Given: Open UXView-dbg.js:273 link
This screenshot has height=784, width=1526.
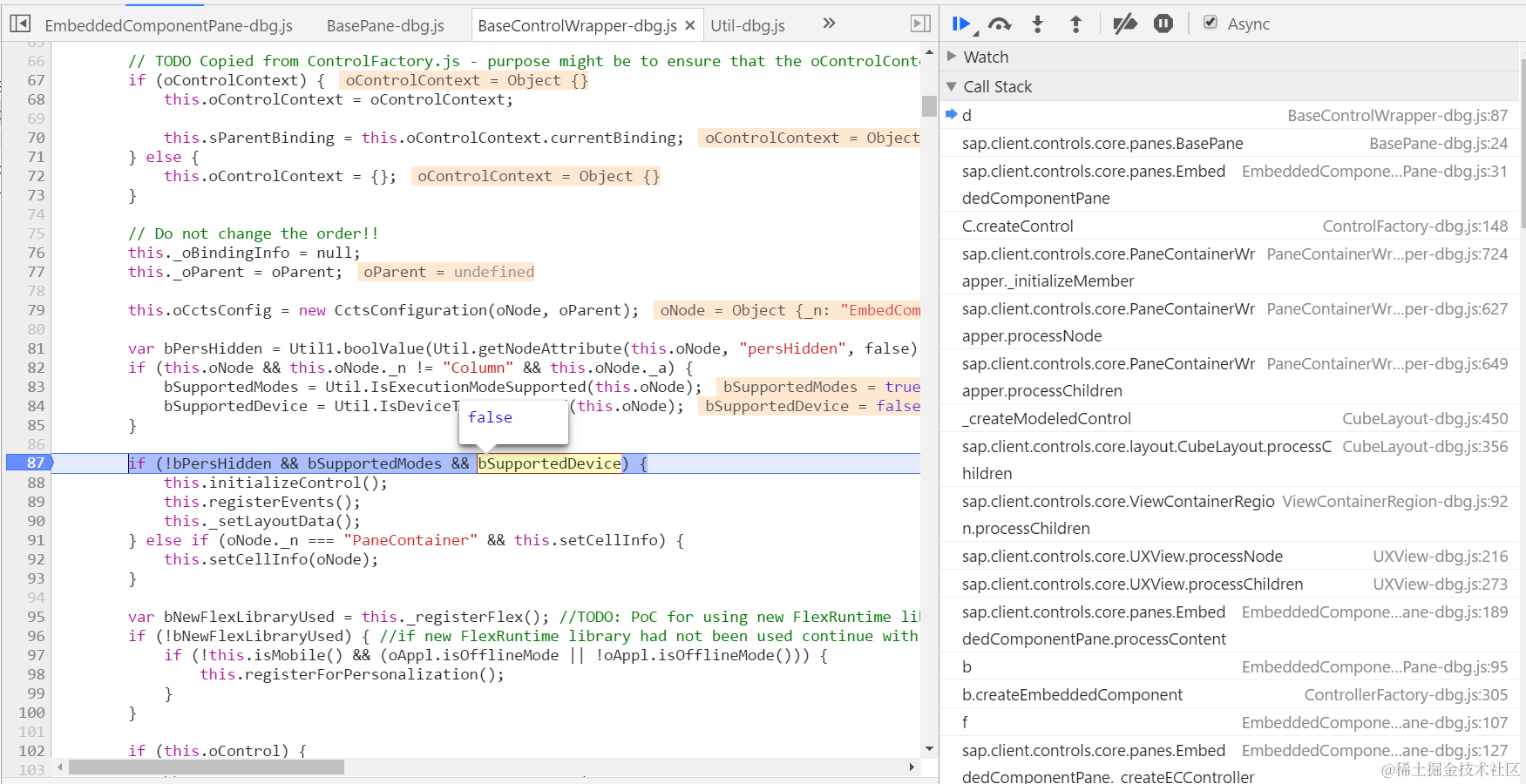Looking at the screenshot, I should click(1440, 584).
